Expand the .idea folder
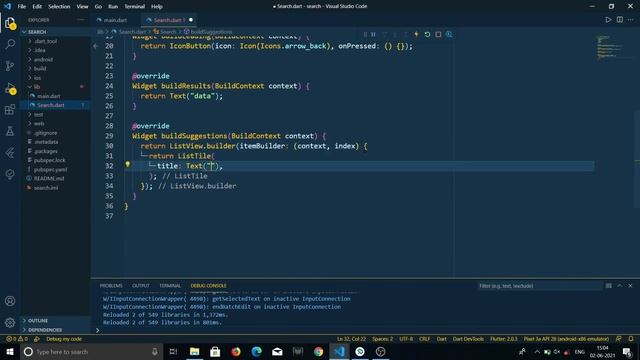The height and width of the screenshot is (360, 640). pyautogui.click(x=55, y=50)
